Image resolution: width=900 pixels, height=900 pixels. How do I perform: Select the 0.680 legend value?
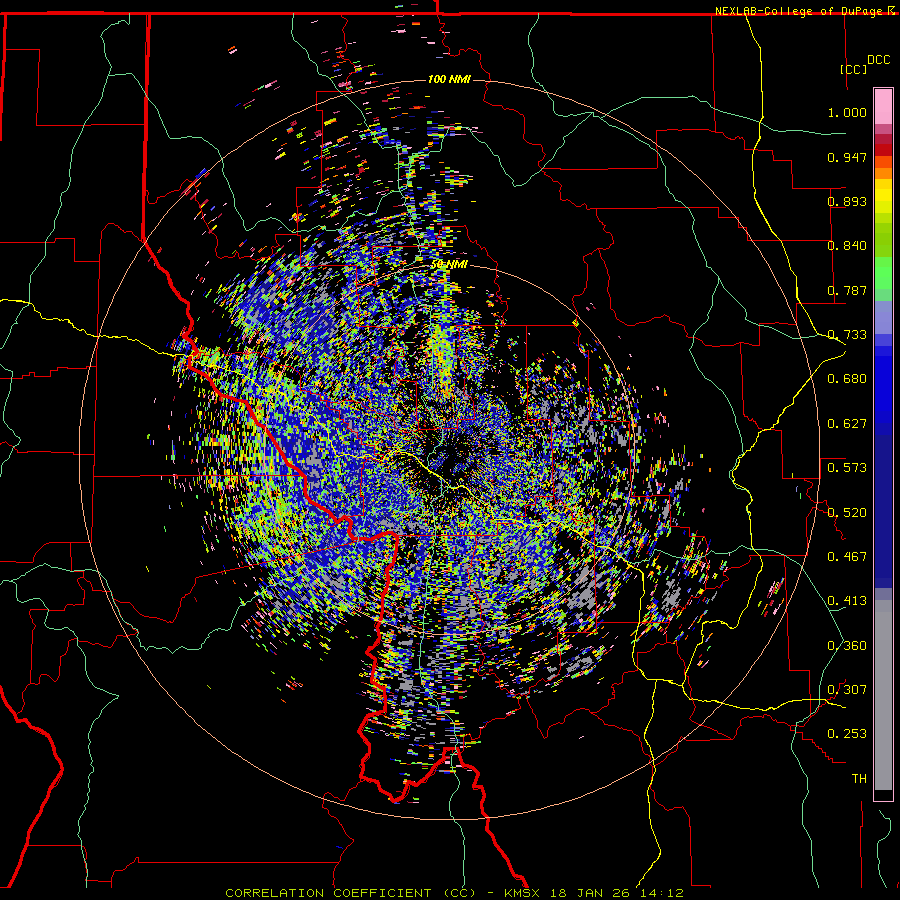click(x=847, y=379)
